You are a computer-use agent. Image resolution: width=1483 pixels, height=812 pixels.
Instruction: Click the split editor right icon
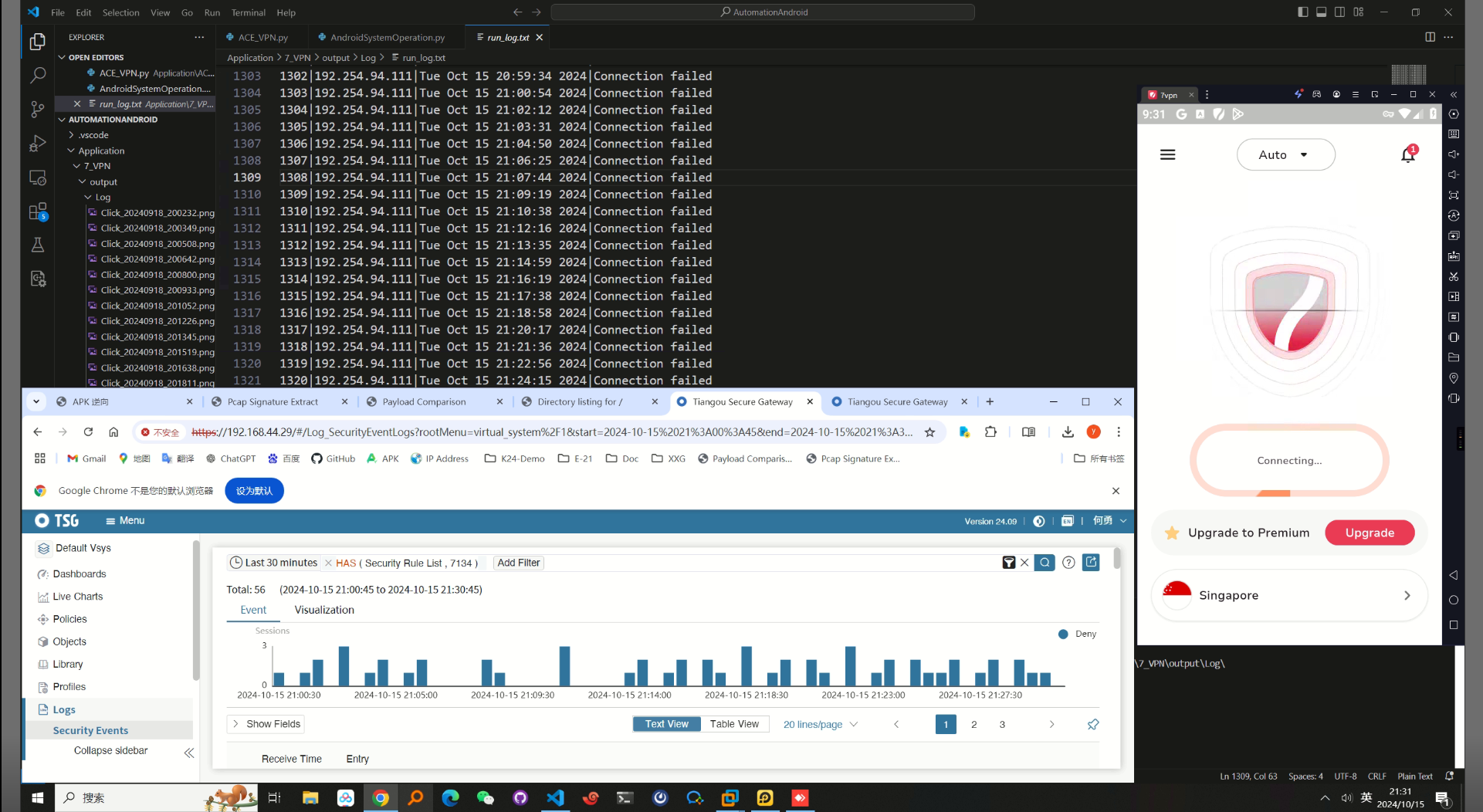click(1430, 37)
